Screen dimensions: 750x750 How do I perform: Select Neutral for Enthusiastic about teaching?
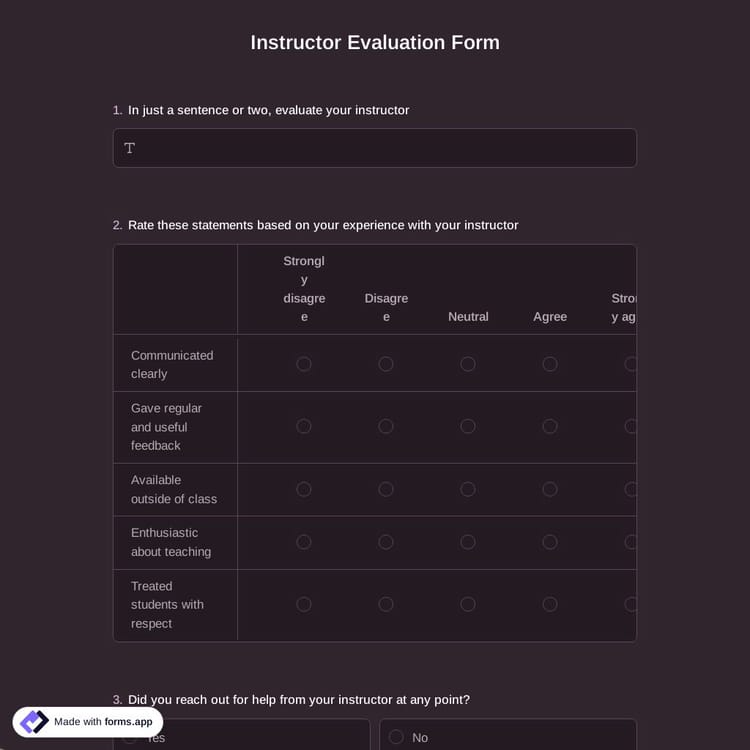pyautogui.click(x=468, y=542)
